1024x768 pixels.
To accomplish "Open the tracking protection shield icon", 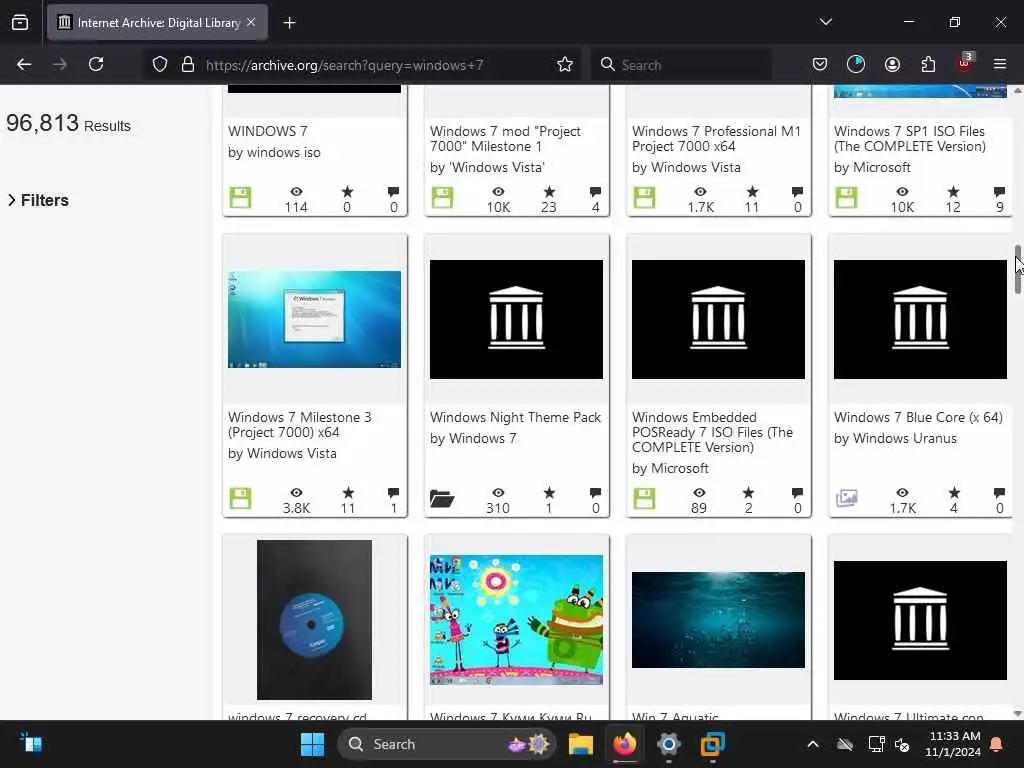I will 160,65.
